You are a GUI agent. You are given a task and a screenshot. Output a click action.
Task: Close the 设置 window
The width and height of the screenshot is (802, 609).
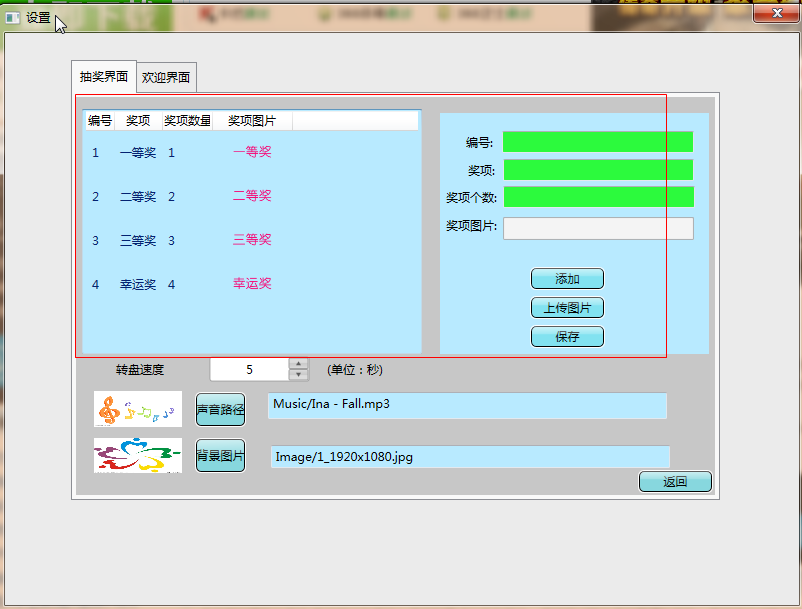(777, 13)
